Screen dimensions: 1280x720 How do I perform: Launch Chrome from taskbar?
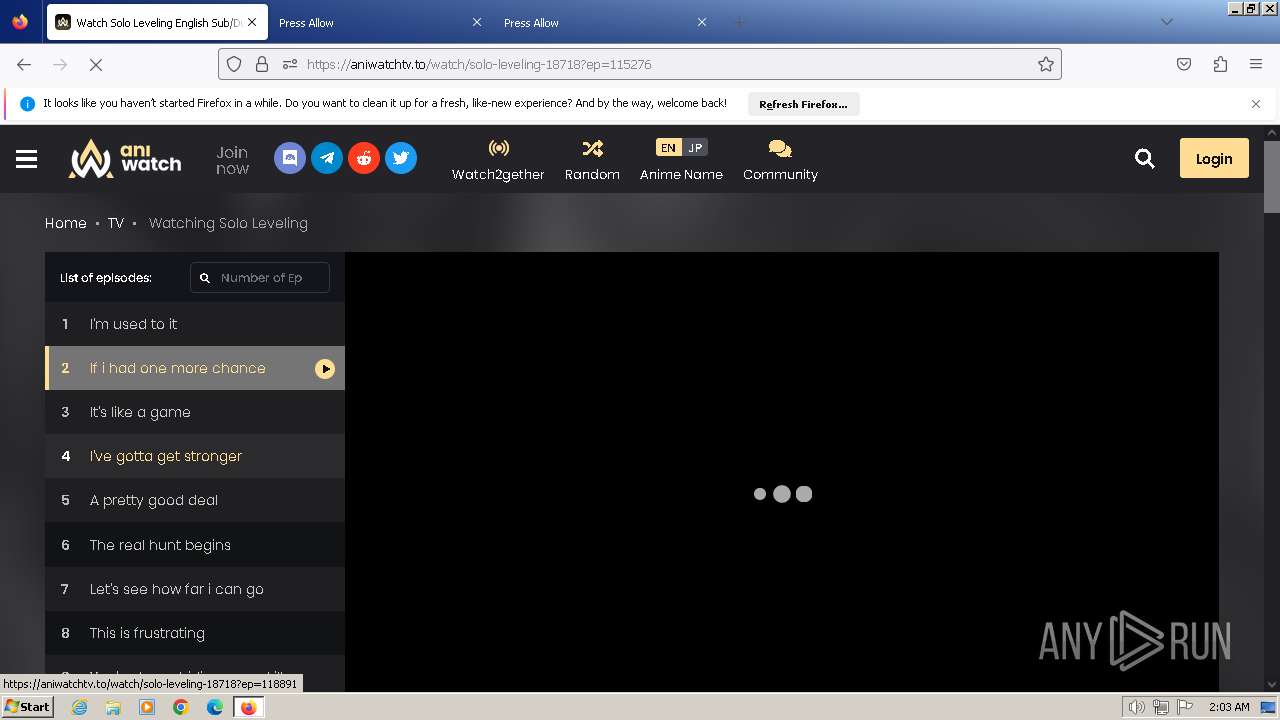click(181, 707)
